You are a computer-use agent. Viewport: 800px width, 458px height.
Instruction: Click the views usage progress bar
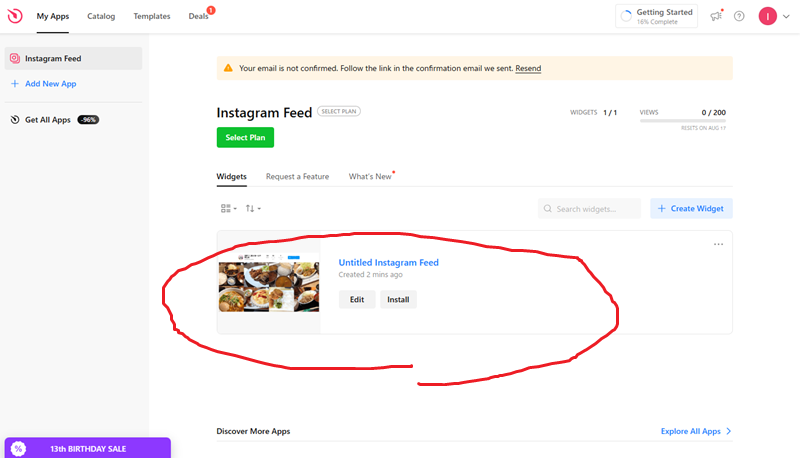pos(683,121)
